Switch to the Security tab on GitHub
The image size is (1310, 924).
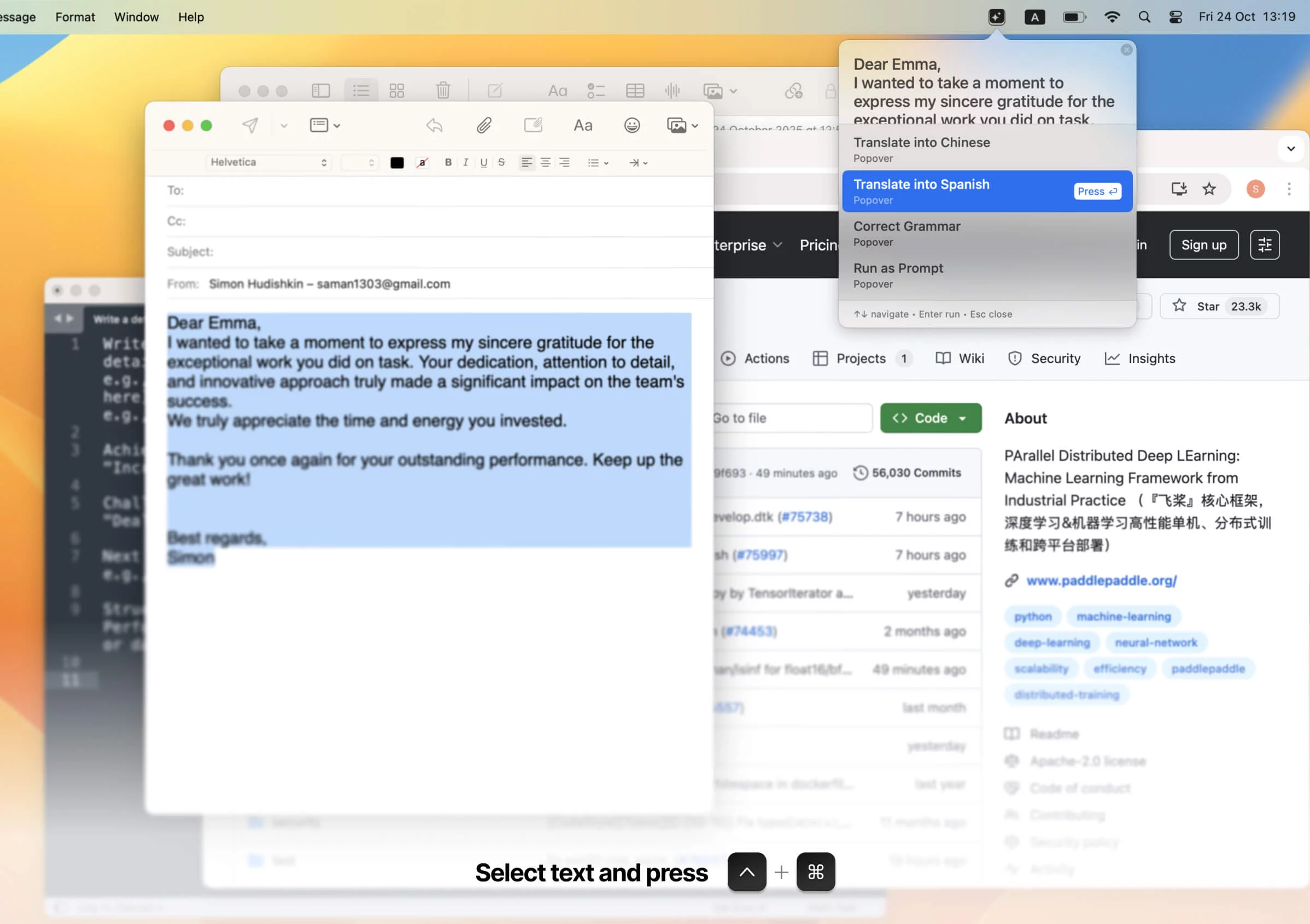[x=1055, y=358]
